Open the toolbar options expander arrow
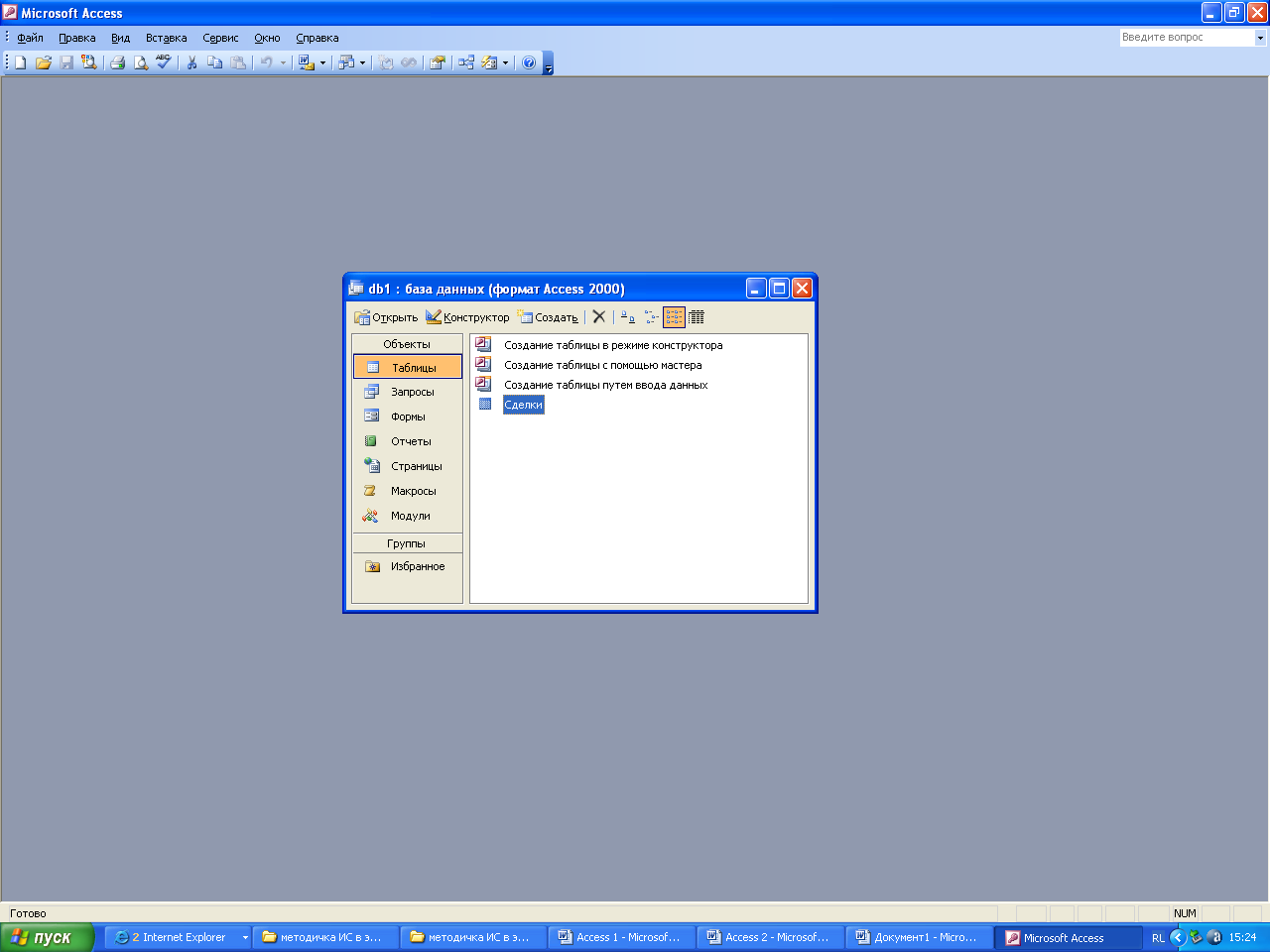The width and height of the screenshot is (1270, 952). coord(549,63)
